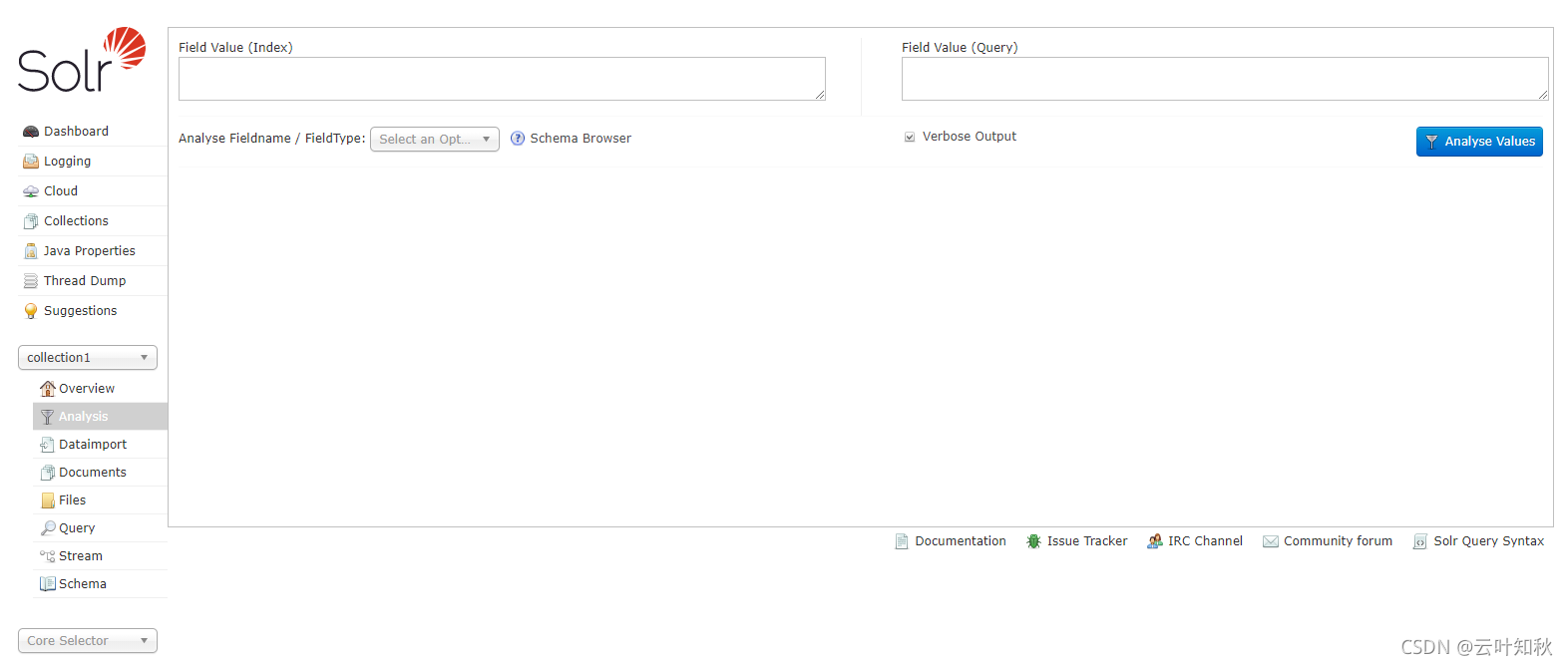Open the Issue Tracker link

point(1087,541)
